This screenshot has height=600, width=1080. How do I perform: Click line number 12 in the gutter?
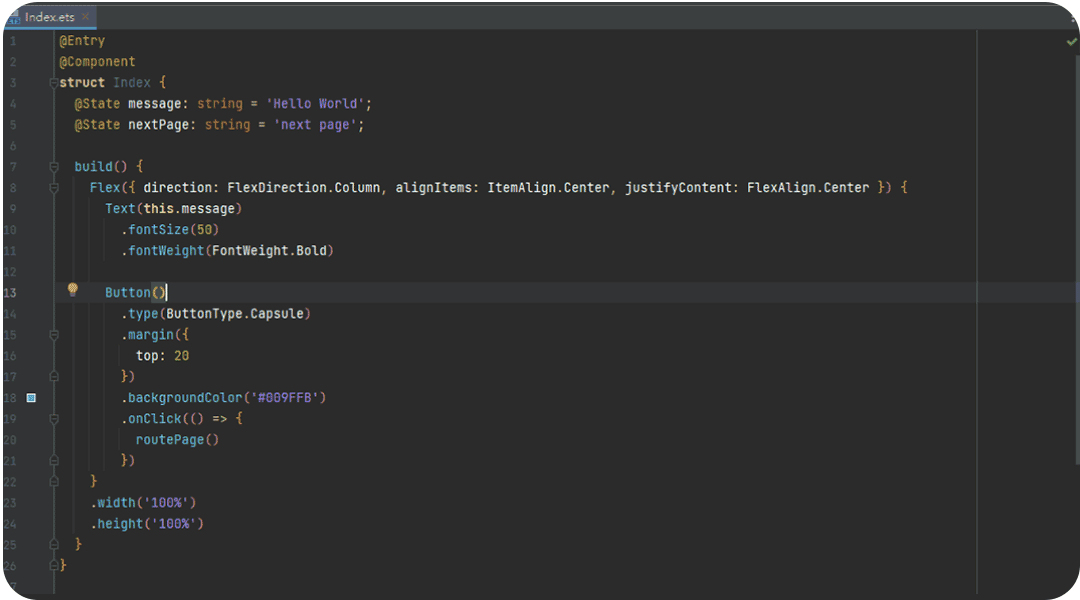point(10,272)
